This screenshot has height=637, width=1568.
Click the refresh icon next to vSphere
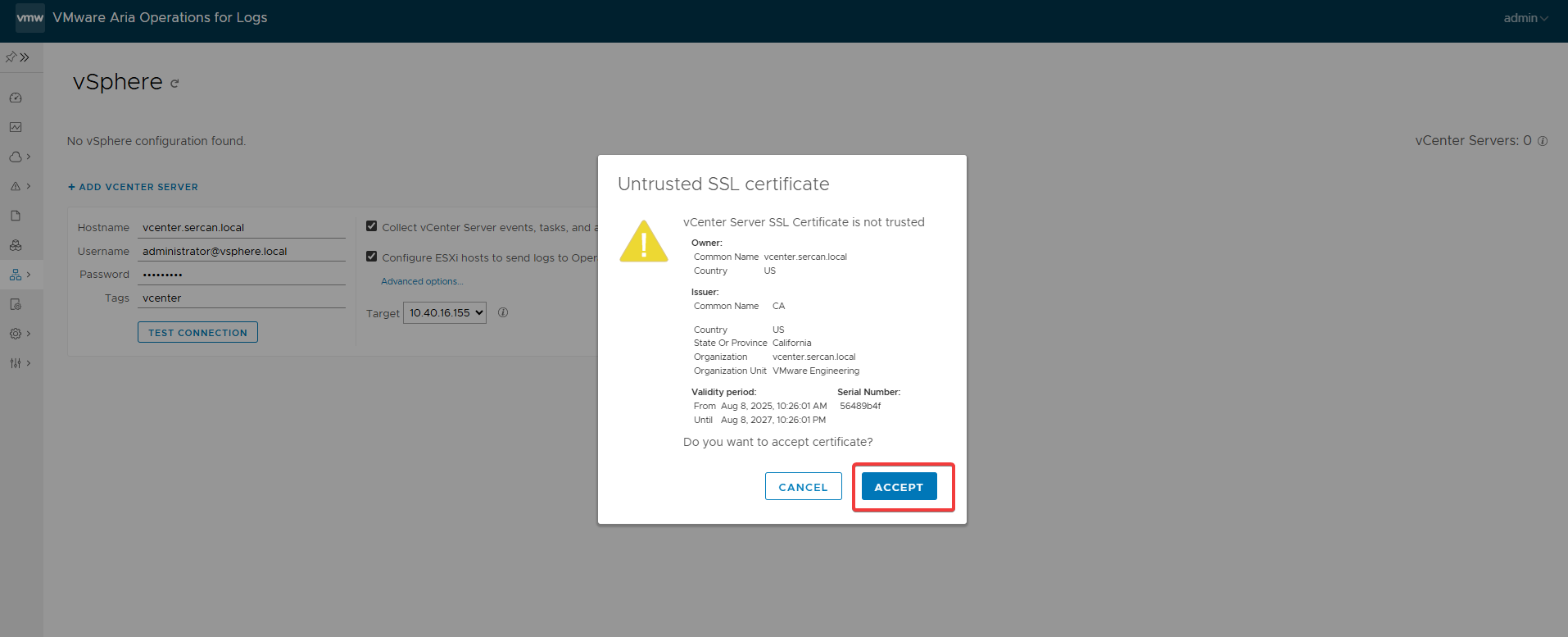coord(174,84)
